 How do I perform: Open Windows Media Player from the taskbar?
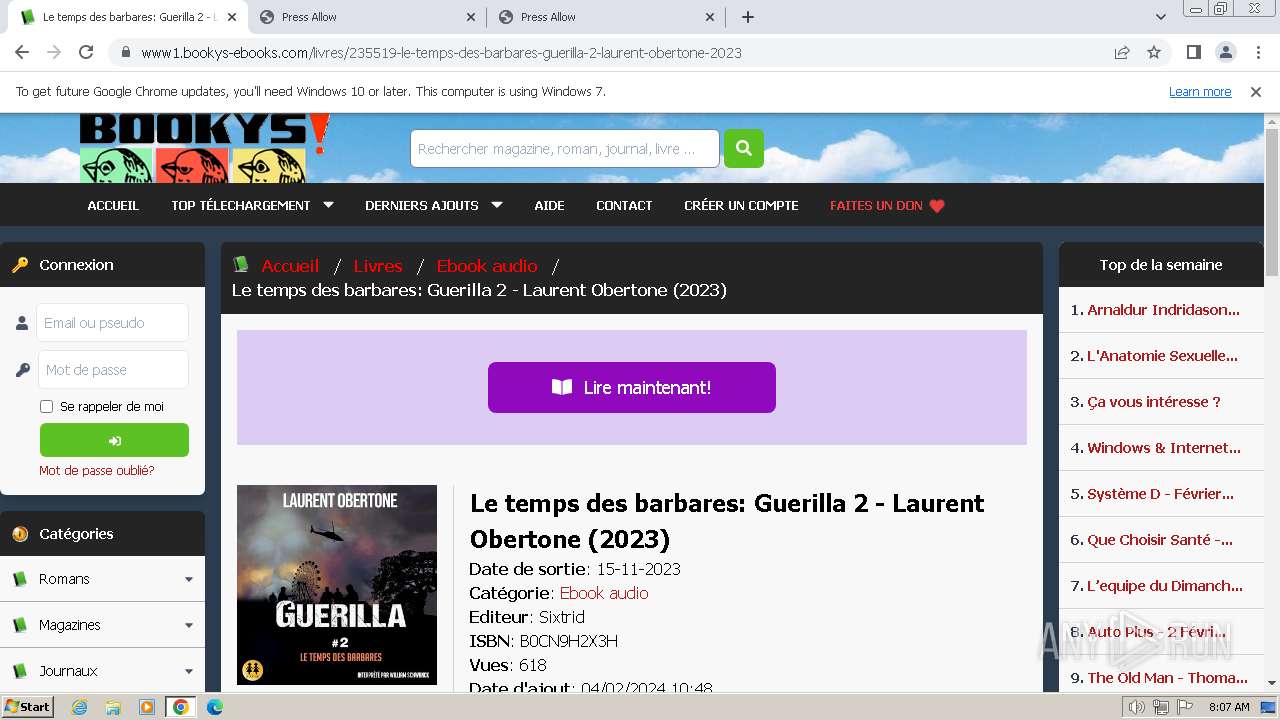pos(147,707)
